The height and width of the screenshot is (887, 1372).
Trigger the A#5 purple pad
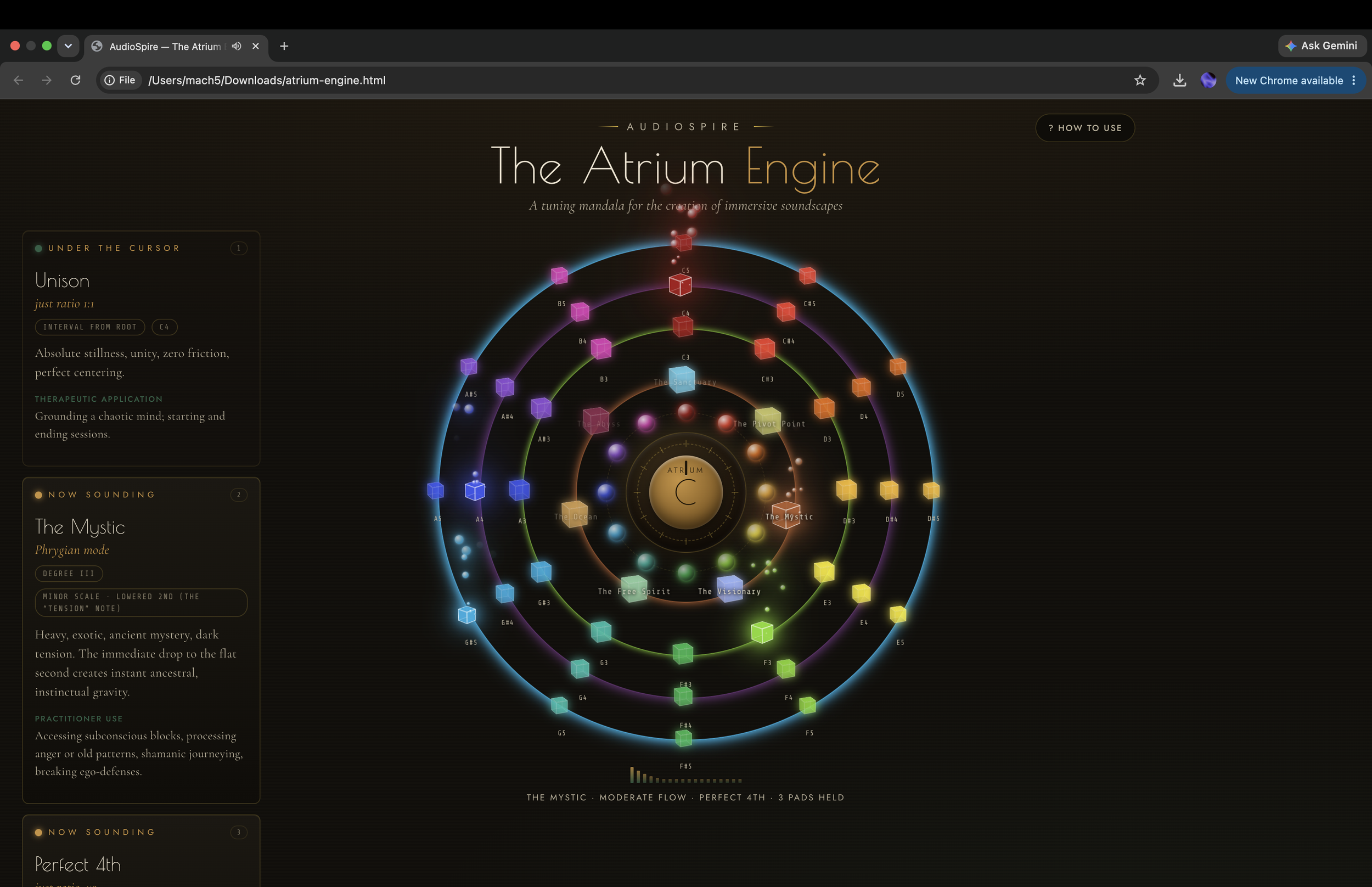[x=469, y=366]
